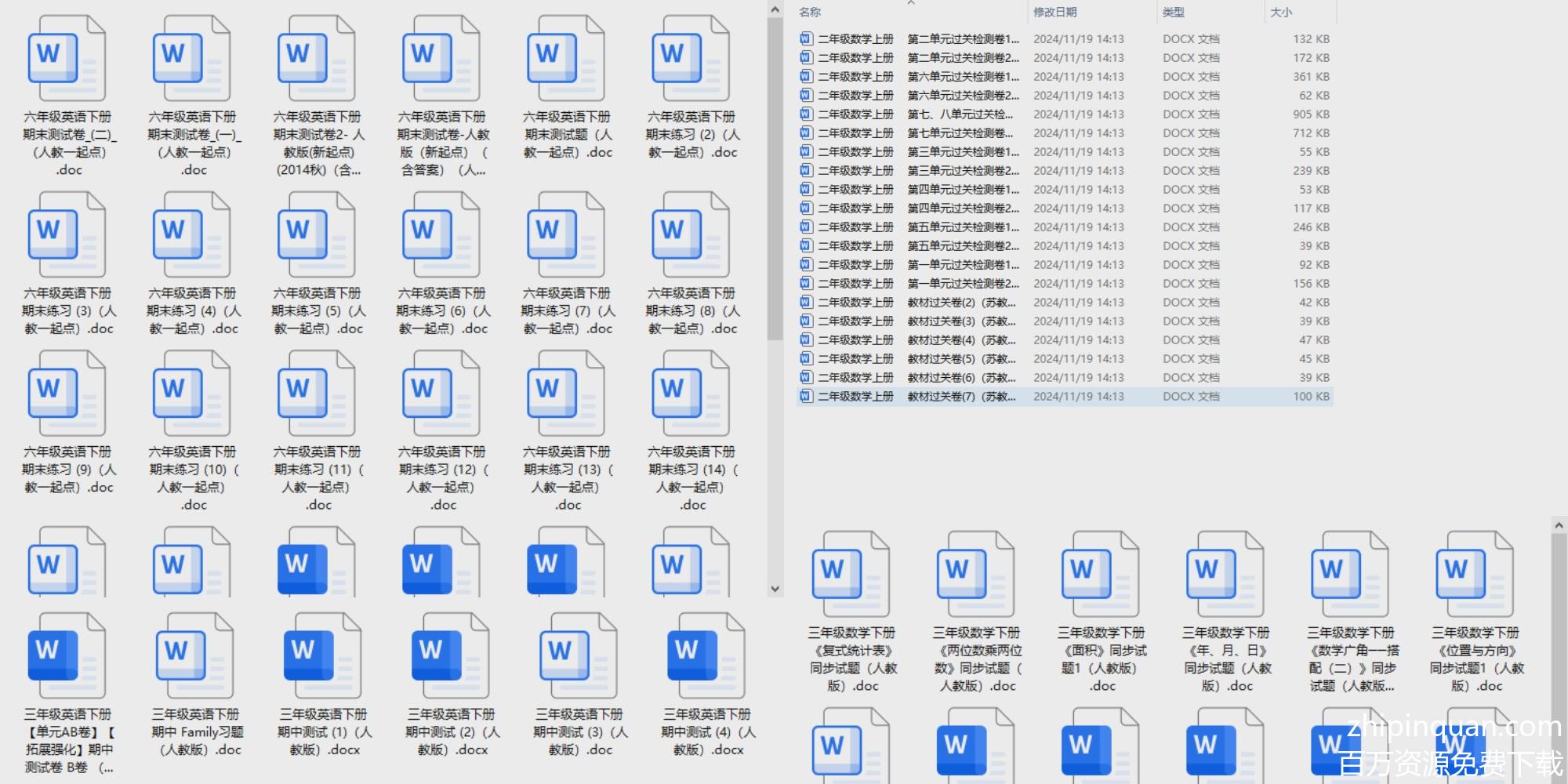Select the 期末练习 (14) document icon
1568x784 pixels.
691,394
